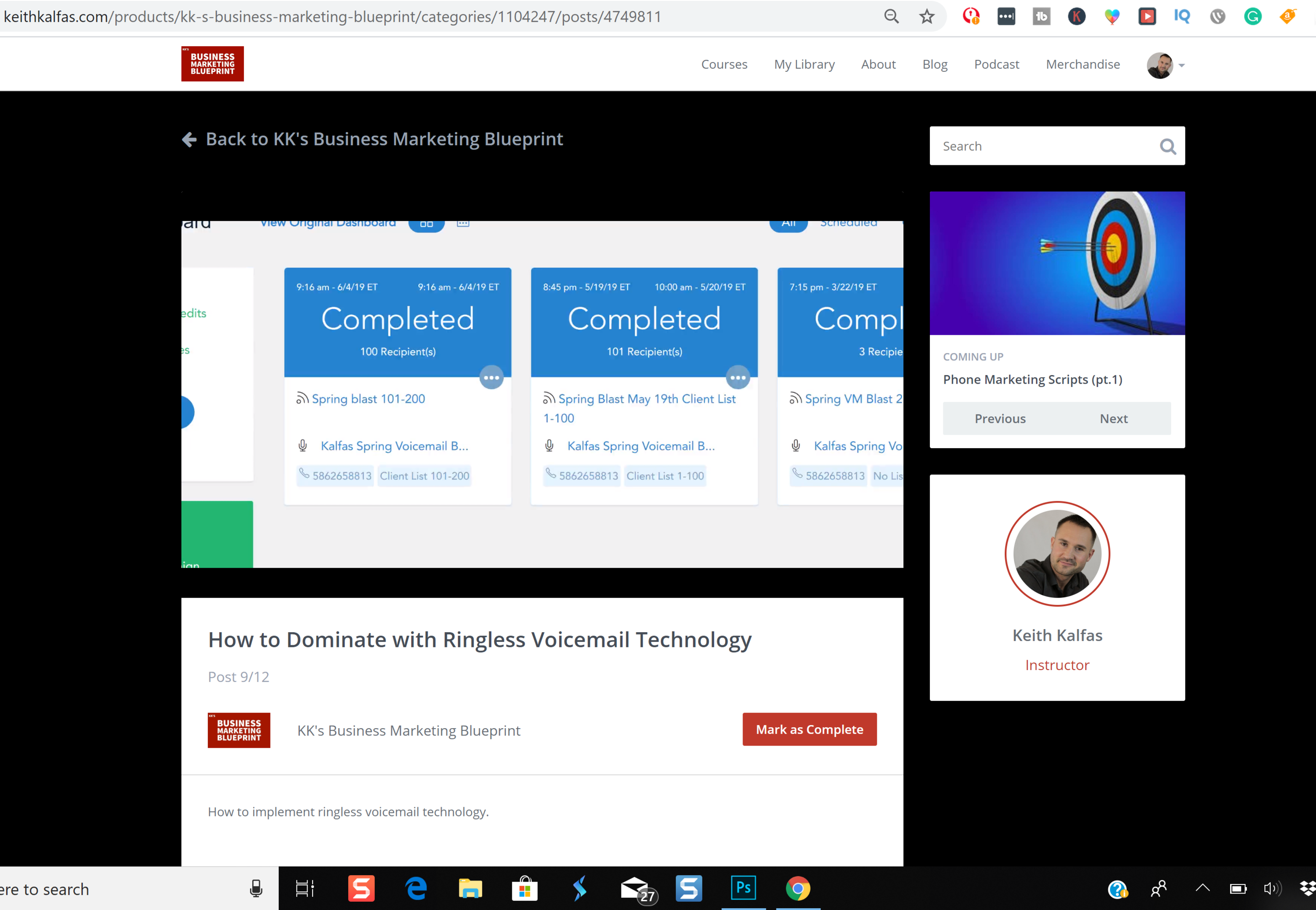Screen dimensions: 1316x910
Task: Click the search magnifier icon in sidebar
Action: tap(1167, 147)
